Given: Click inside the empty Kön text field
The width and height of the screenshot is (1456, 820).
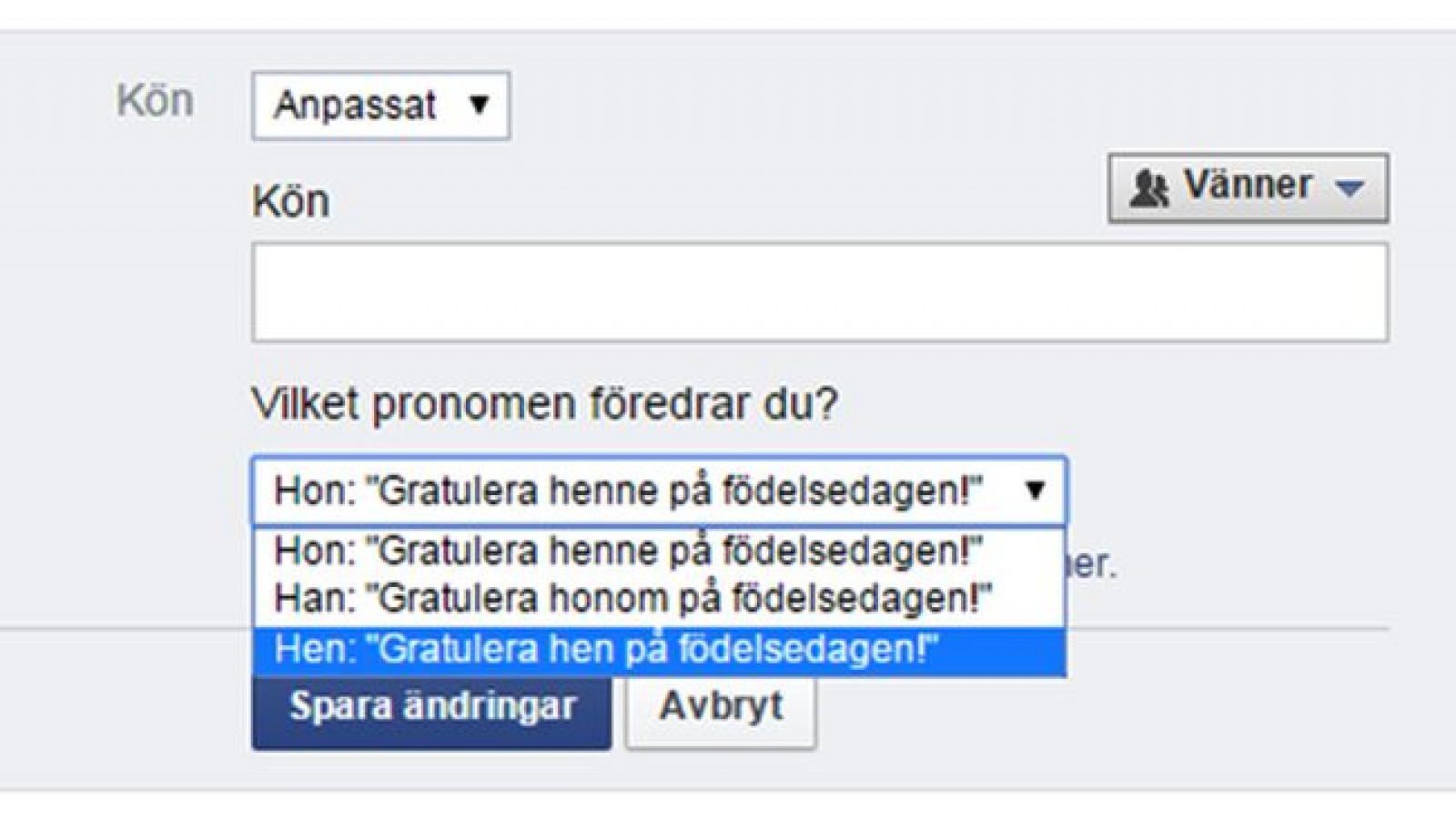Looking at the screenshot, I should click(x=820, y=292).
